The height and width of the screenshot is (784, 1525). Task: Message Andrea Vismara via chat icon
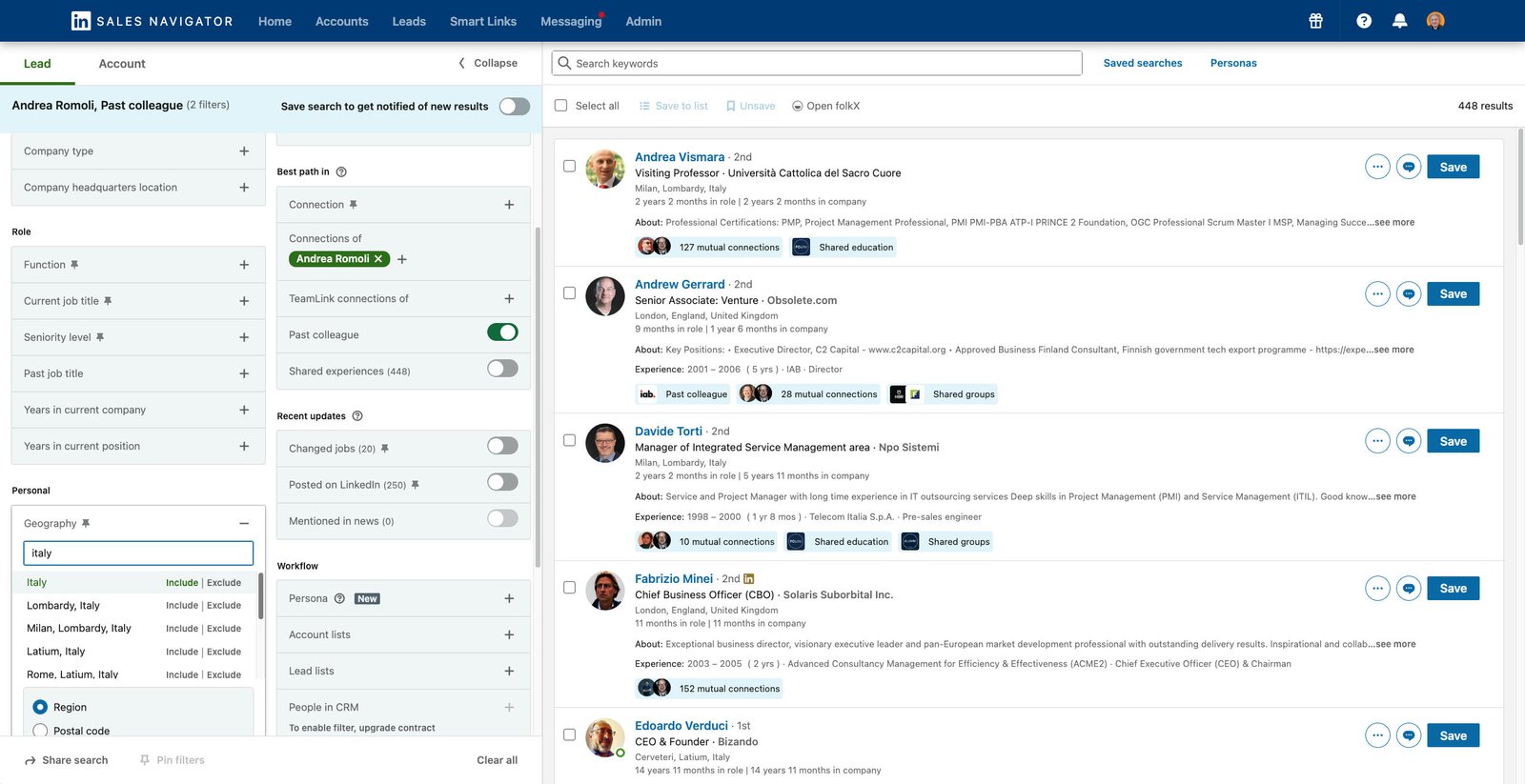point(1409,167)
